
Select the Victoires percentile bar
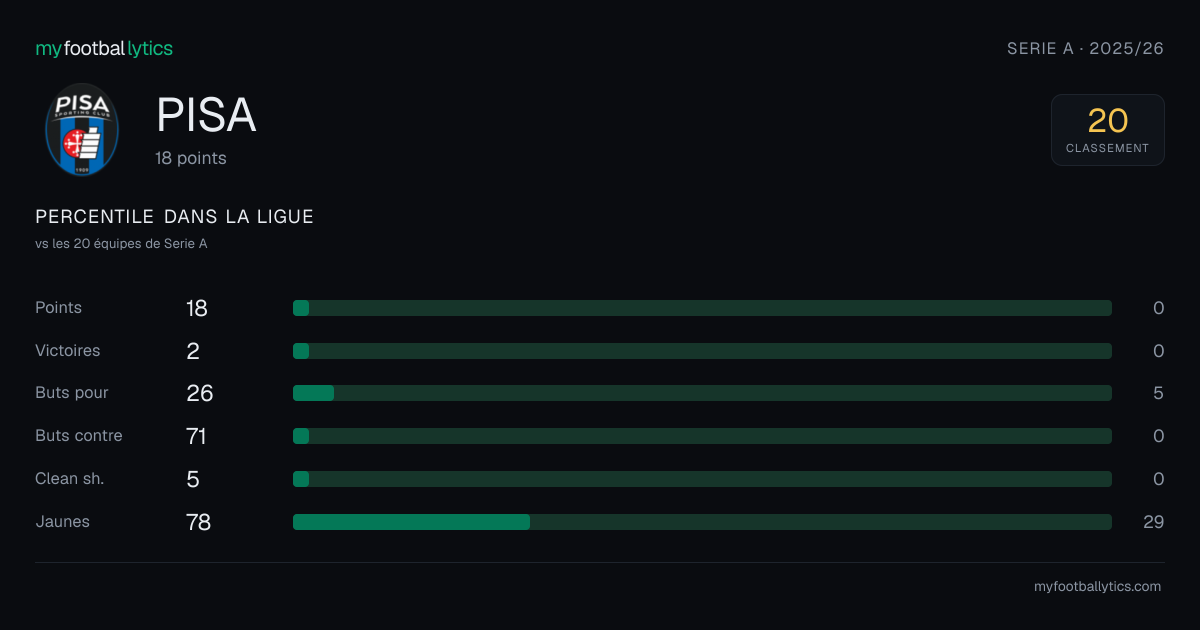click(x=702, y=351)
